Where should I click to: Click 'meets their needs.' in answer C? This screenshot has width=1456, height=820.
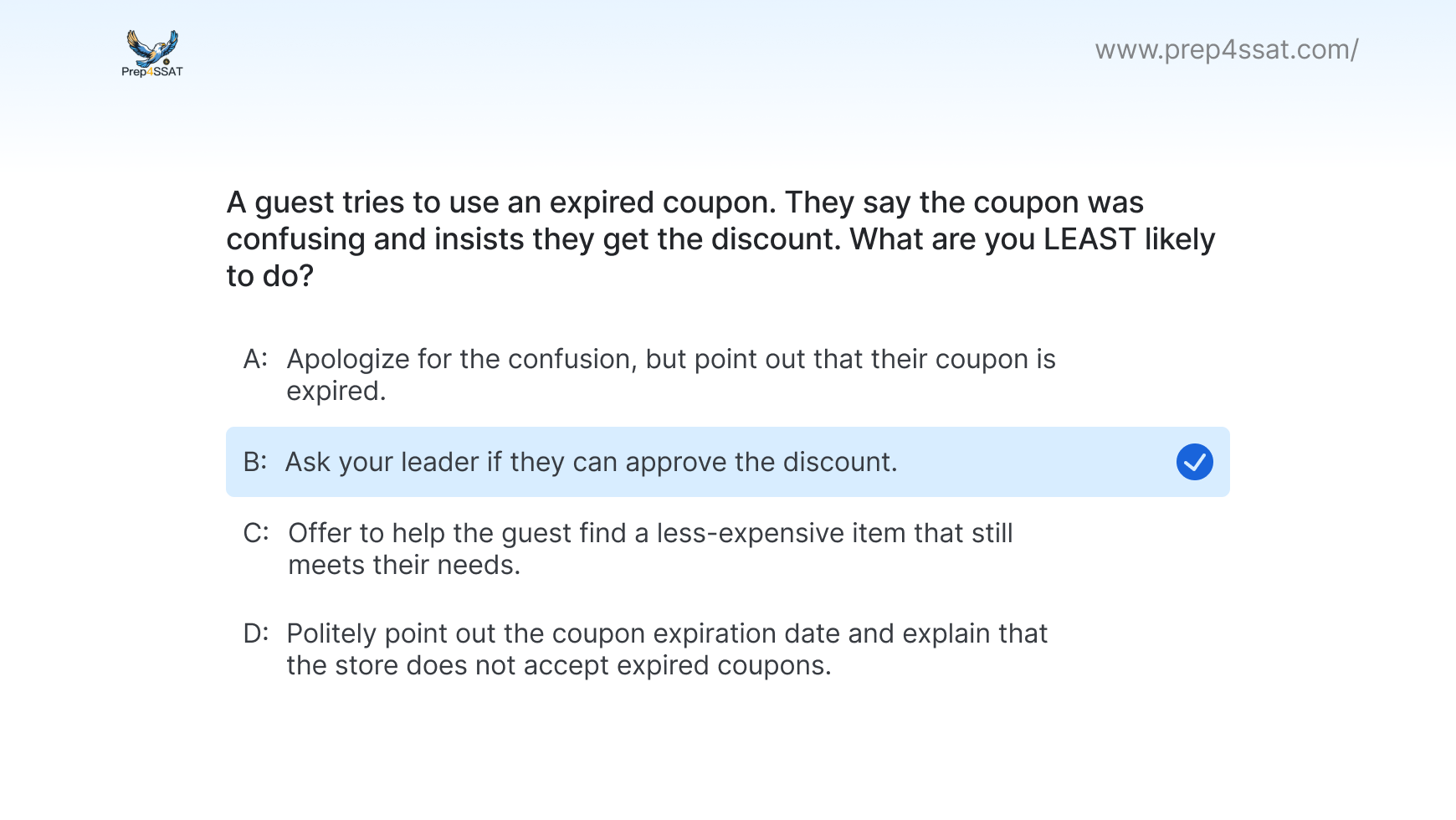[x=404, y=566]
